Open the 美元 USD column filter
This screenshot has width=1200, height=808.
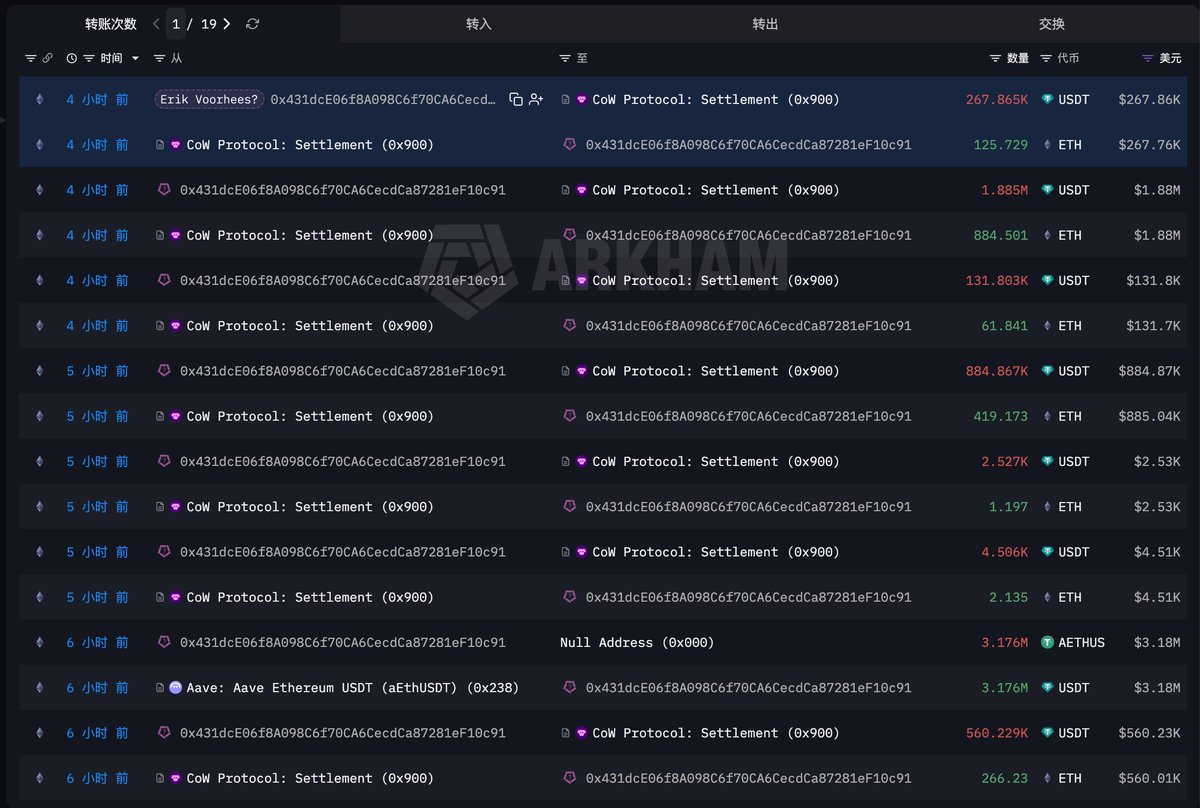click(1147, 58)
